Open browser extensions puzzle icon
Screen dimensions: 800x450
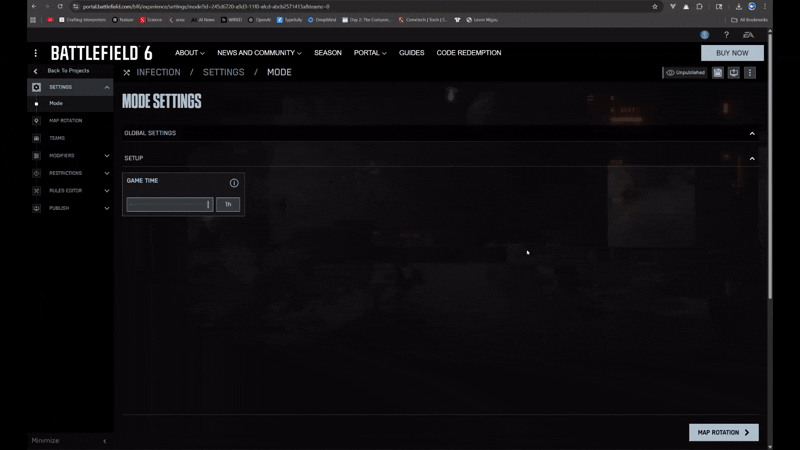point(699,7)
